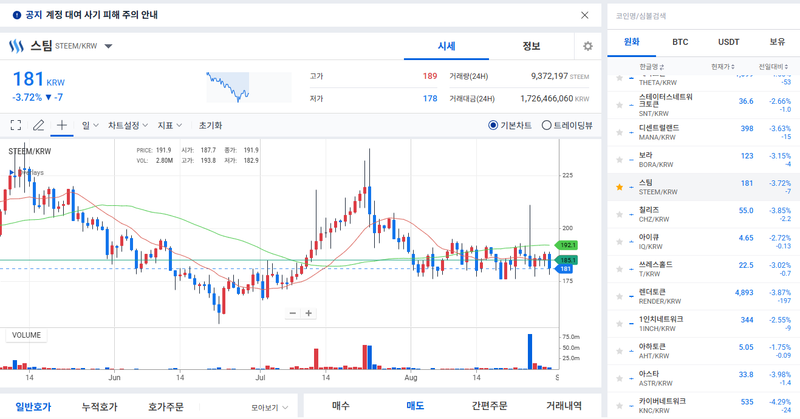
Task: Click the VOLUME panel label
Action: tap(26, 335)
